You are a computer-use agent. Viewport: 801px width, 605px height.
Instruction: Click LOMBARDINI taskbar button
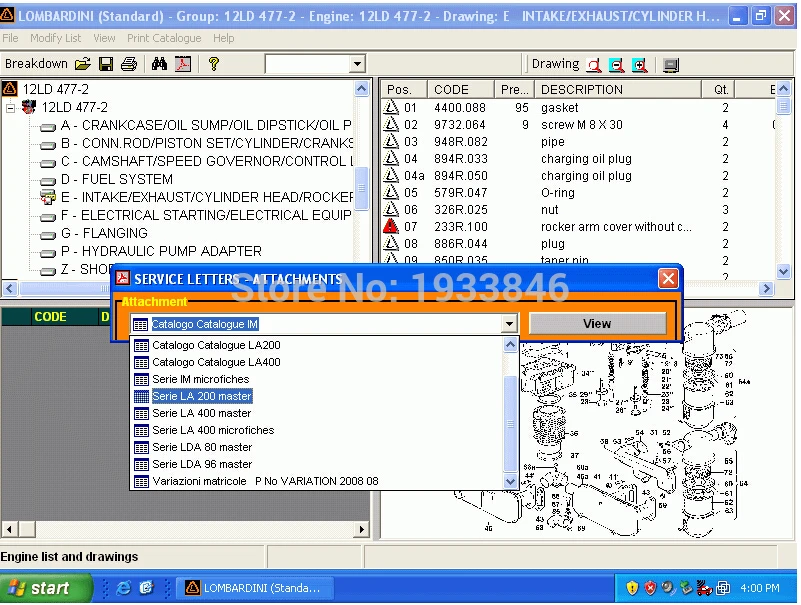click(254, 588)
